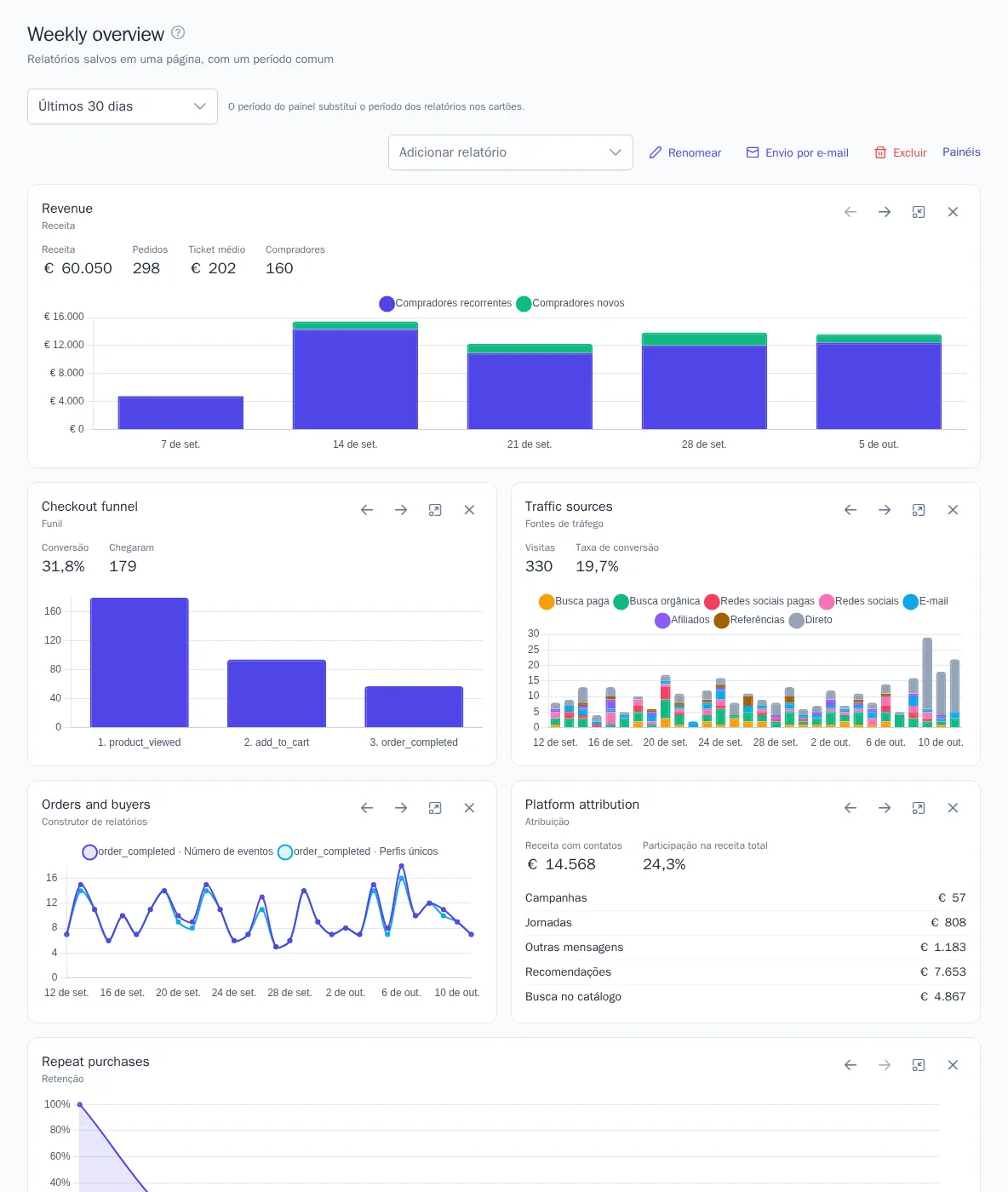
Task: Remove the Checkout funnel card
Action: click(x=469, y=510)
